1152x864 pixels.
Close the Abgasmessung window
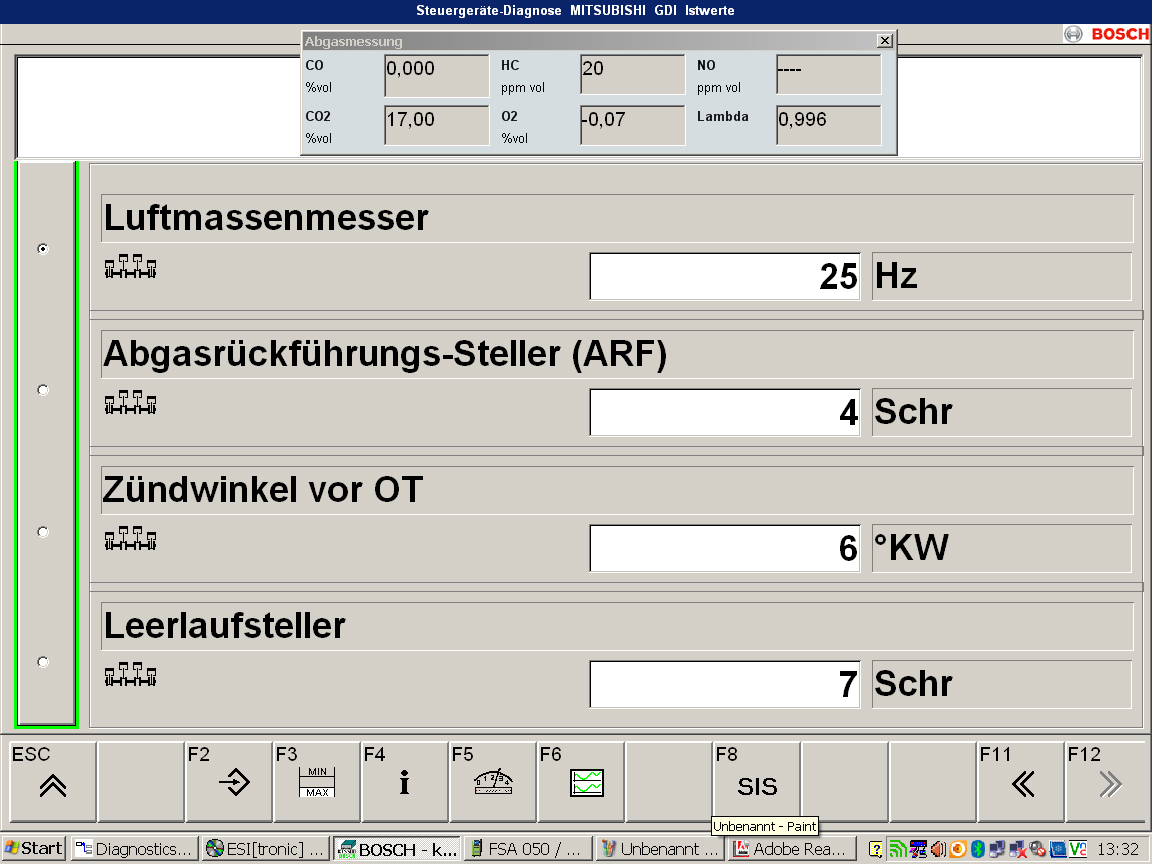885,41
